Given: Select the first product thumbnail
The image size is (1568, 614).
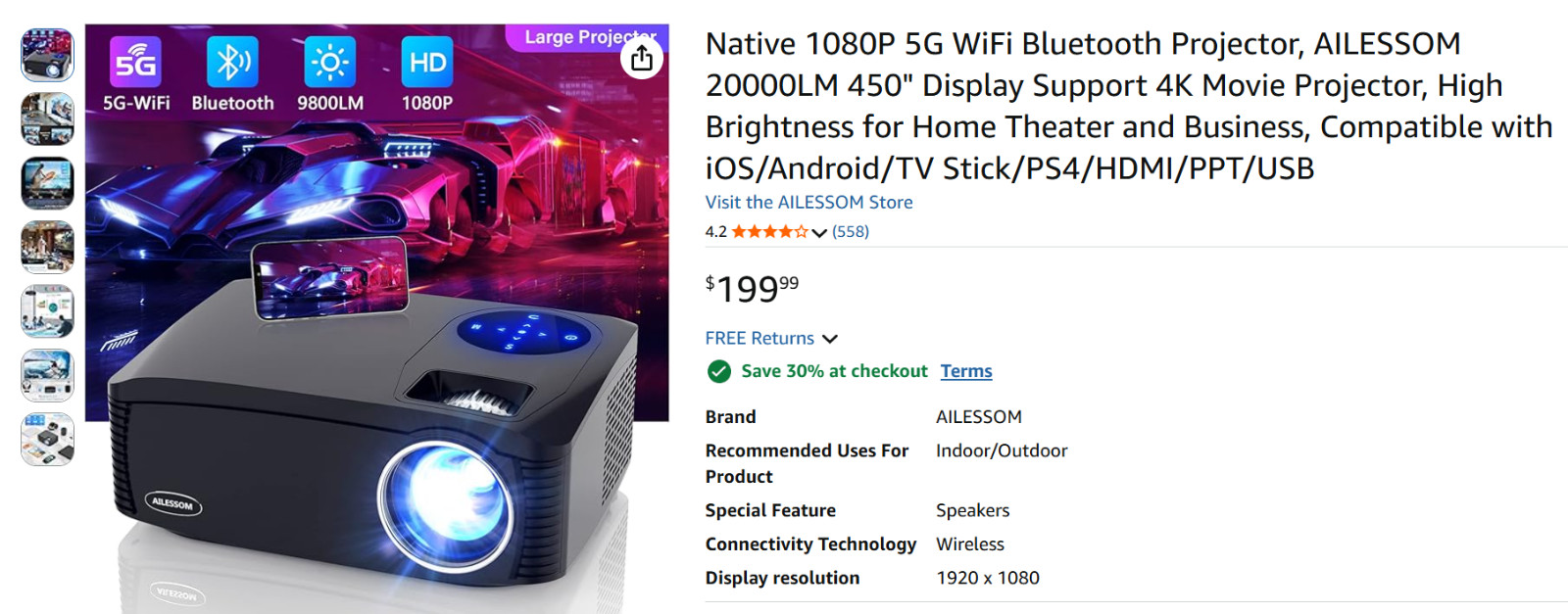Looking at the screenshot, I should pyautogui.click(x=47, y=55).
